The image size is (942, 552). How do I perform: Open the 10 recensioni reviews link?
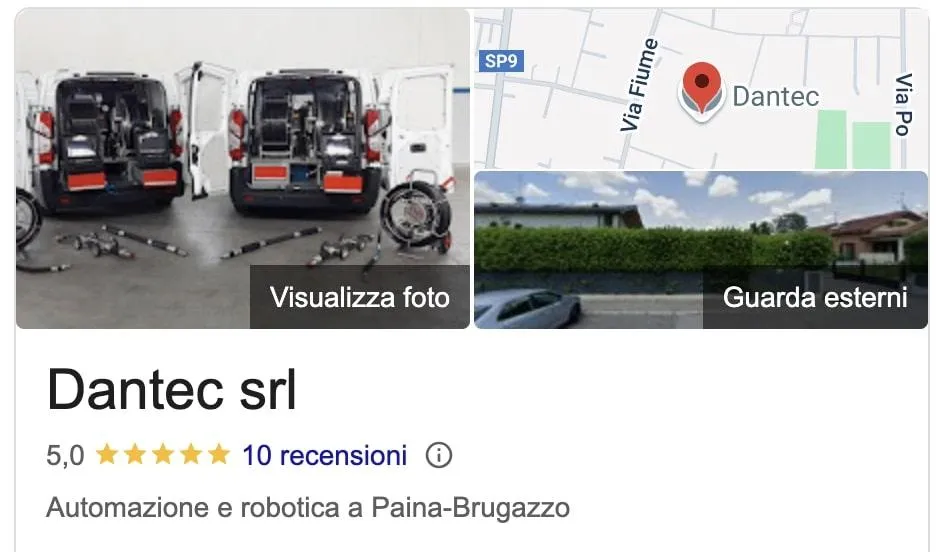click(x=324, y=455)
